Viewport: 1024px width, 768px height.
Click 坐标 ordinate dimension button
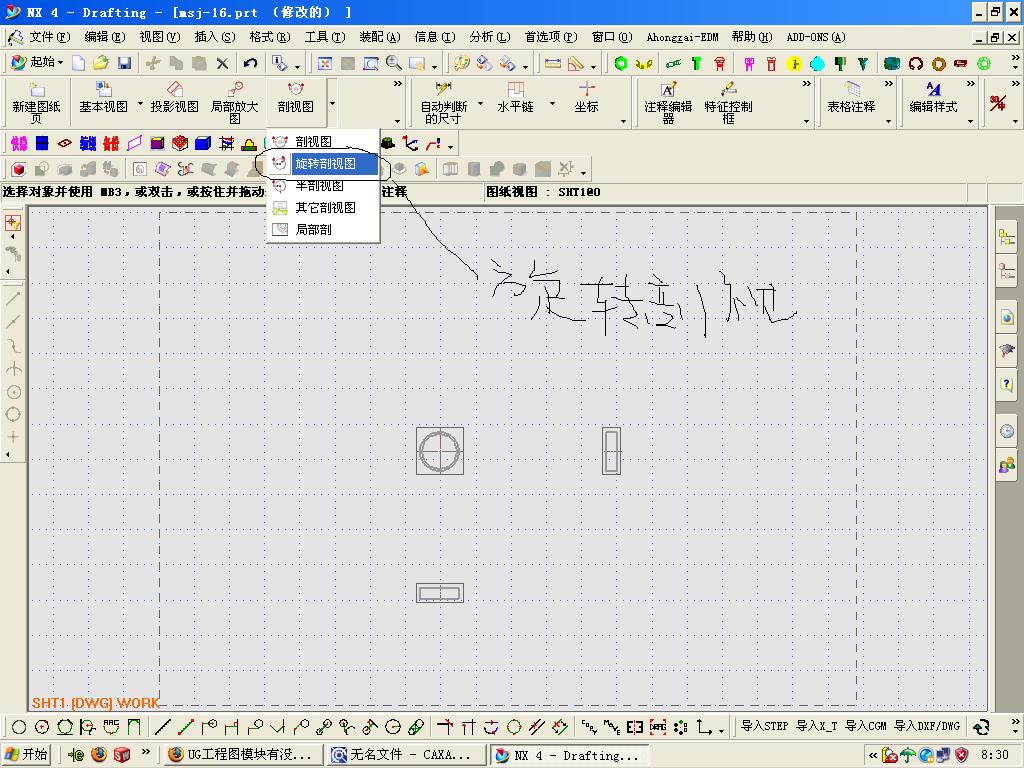586,98
